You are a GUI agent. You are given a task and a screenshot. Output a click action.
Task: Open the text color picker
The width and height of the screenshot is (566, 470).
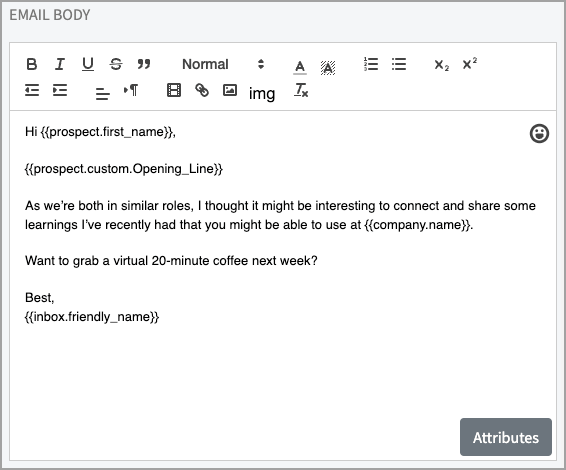pos(300,67)
